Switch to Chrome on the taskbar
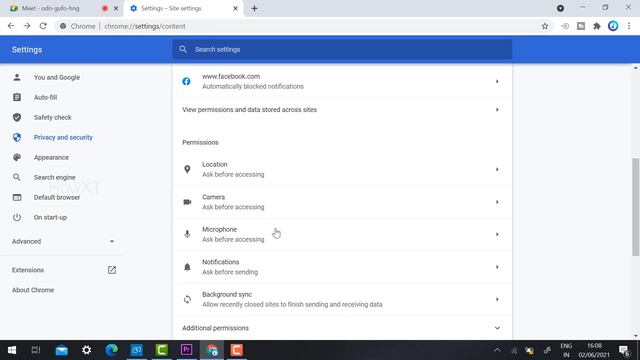The height and width of the screenshot is (360, 640). coord(212,350)
